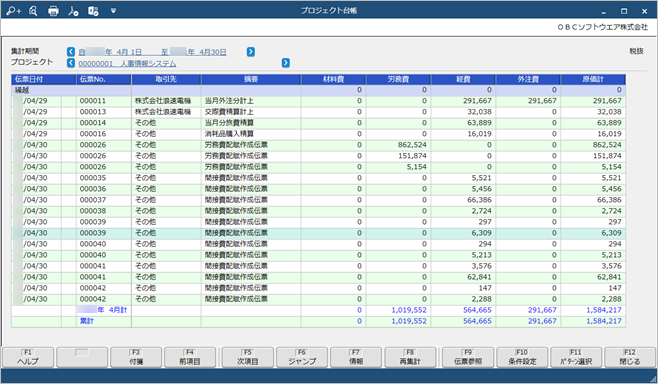This screenshot has width=658, height=384.
Task: Click the 151,874 value in 労務費 column
Action: click(x=412, y=156)
